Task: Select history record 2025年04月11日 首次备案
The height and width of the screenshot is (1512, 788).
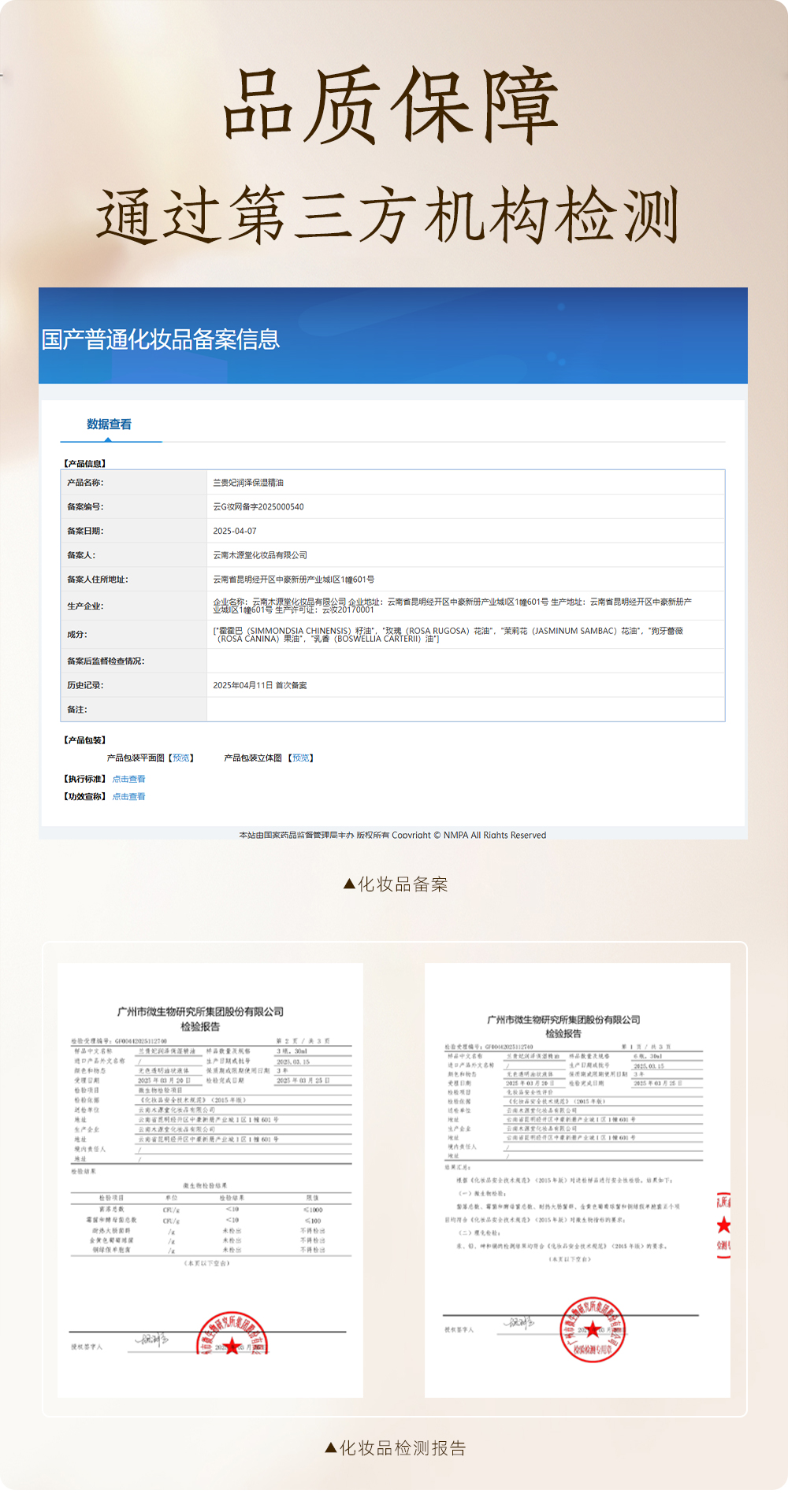Action: tap(260, 685)
